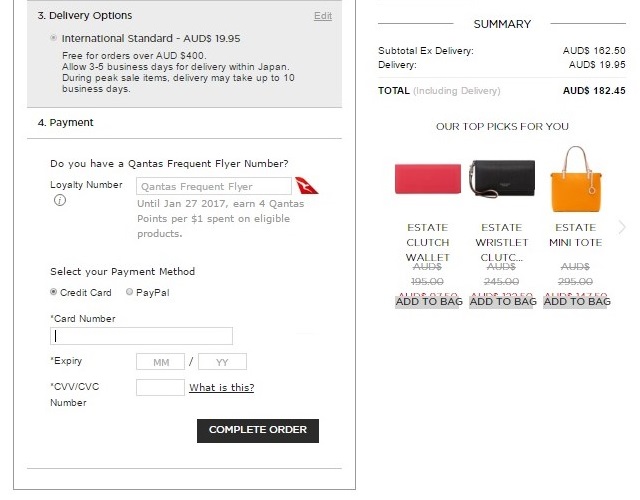Click the CVV/CVC number field
Screen dimensions: 640x500
160,388
